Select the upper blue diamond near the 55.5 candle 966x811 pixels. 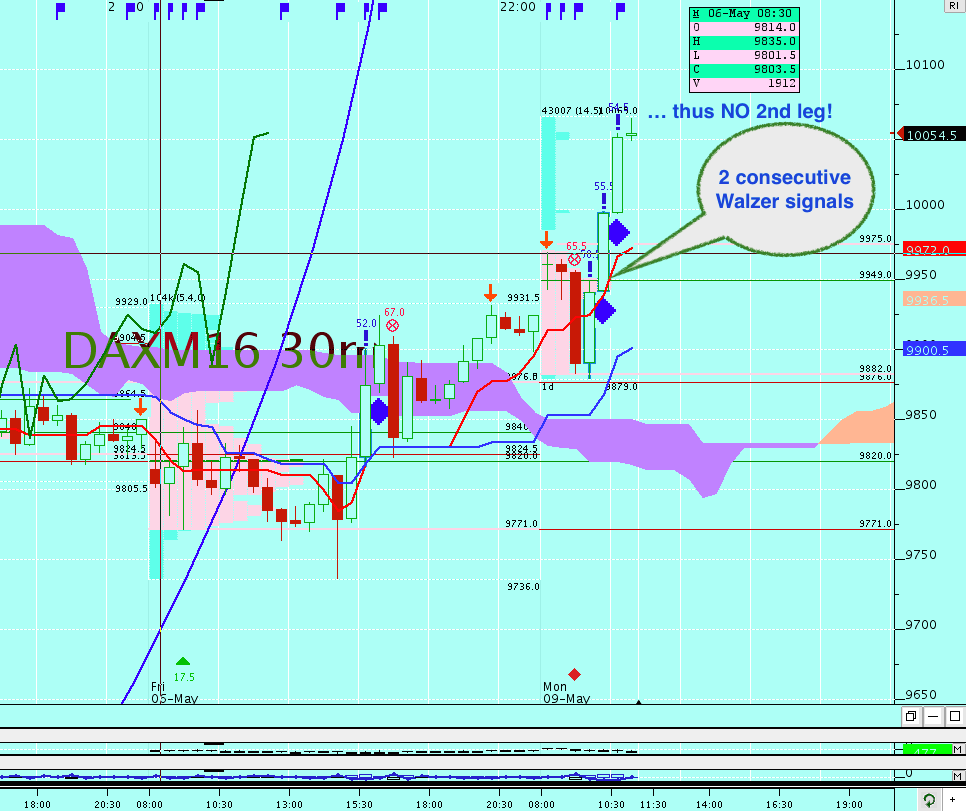[619, 232]
